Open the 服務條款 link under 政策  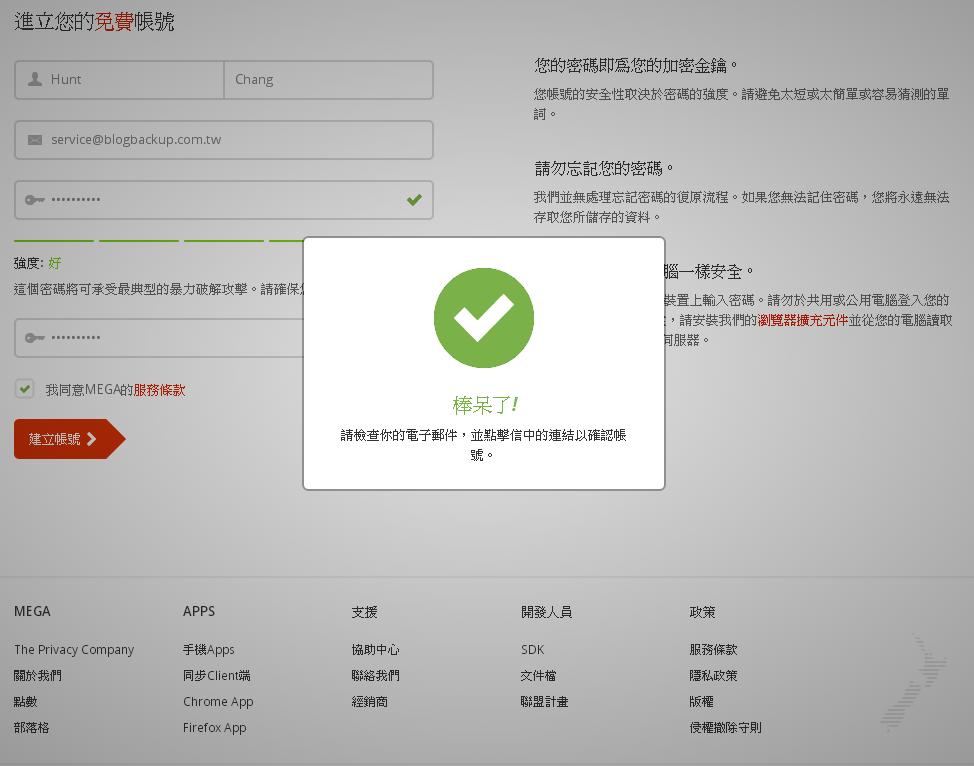(x=713, y=649)
